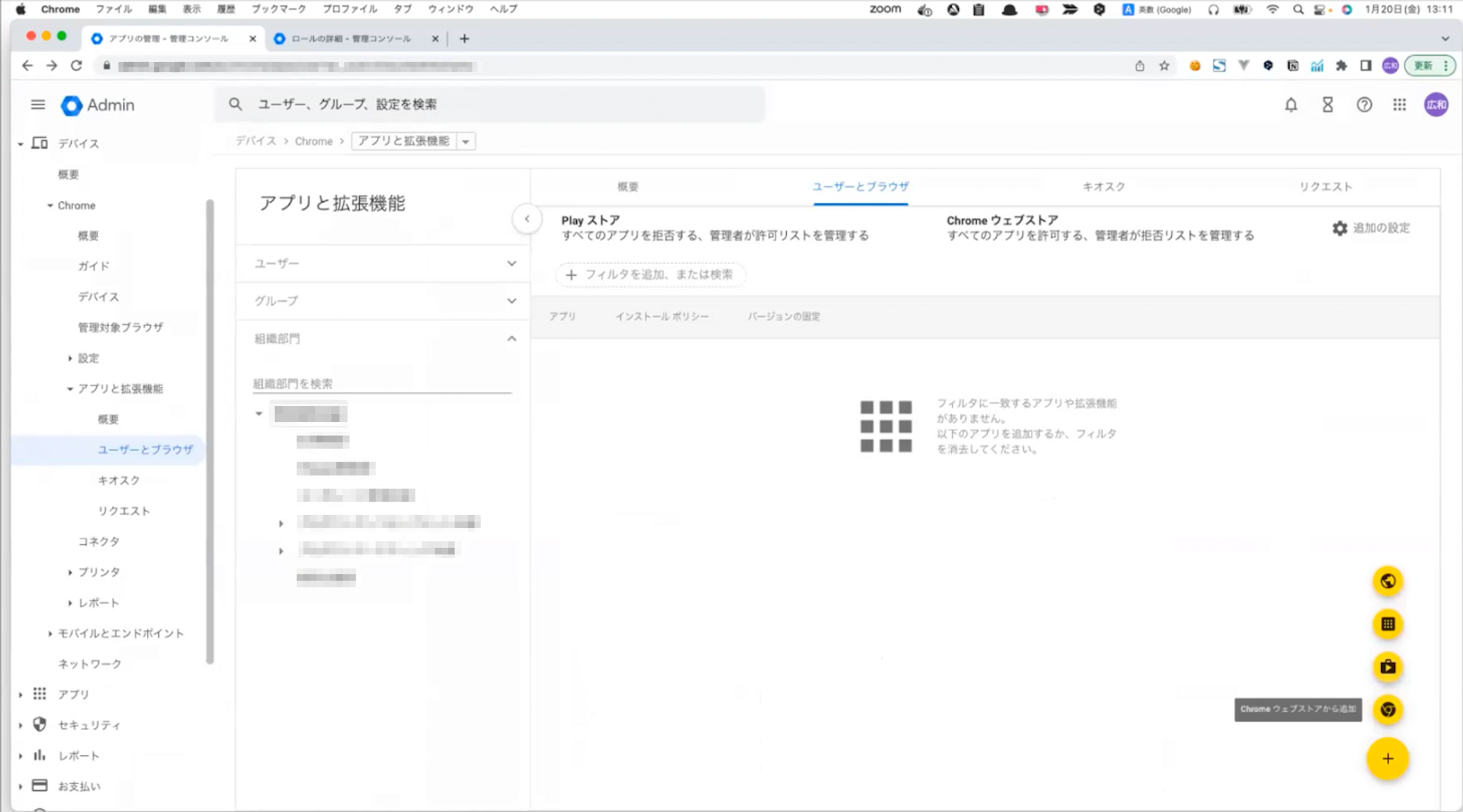
Task: Collapse the 組織部門 section
Action: tap(511, 339)
